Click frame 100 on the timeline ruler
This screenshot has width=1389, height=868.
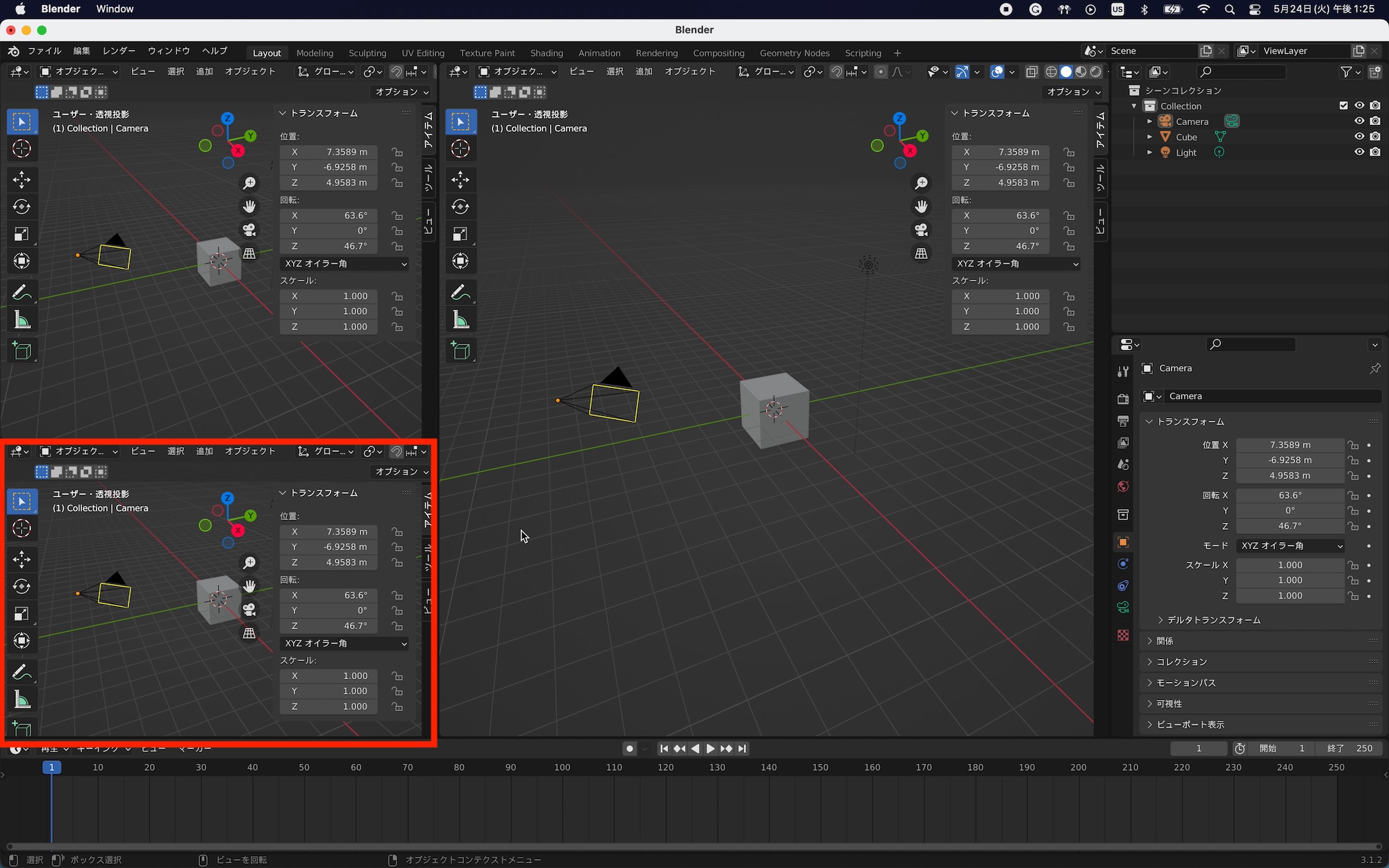[x=562, y=767]
